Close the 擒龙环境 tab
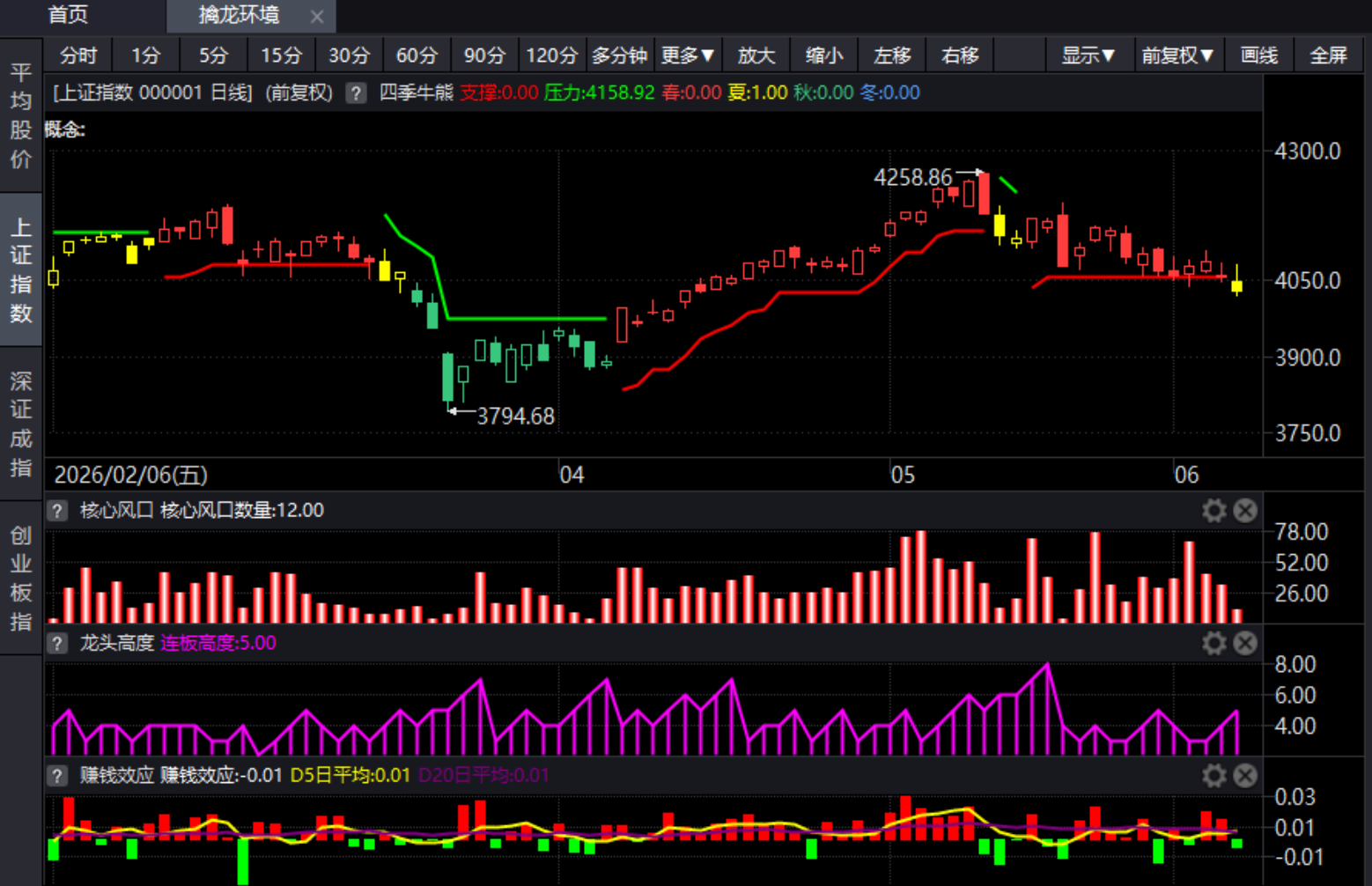Screen dimensions: 1372x886 click(317, 16)
